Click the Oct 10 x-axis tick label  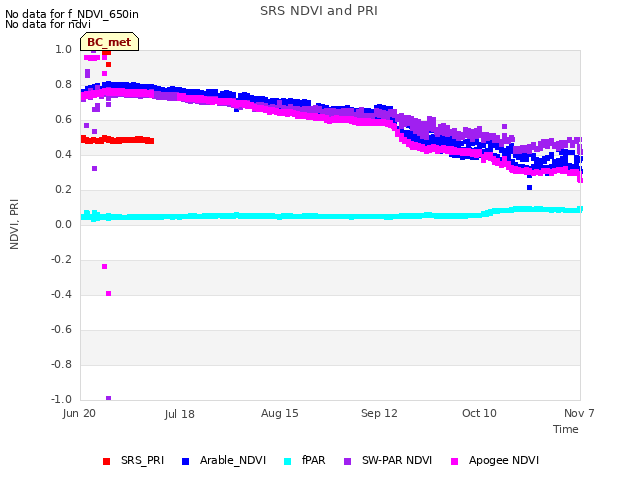pyautogui.click(x=479, y=413)
